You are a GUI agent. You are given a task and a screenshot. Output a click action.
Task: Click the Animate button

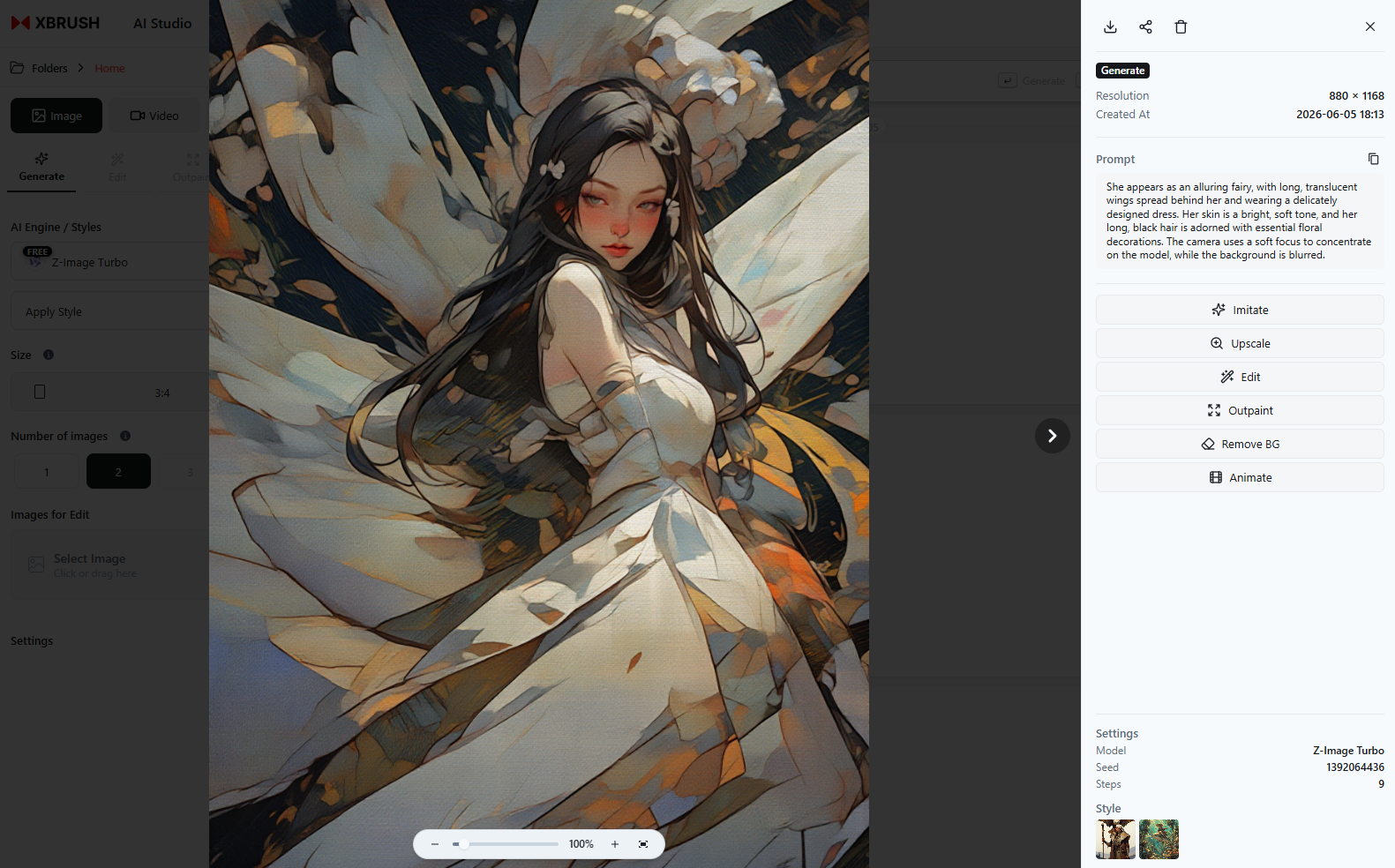click(1240, 477)
